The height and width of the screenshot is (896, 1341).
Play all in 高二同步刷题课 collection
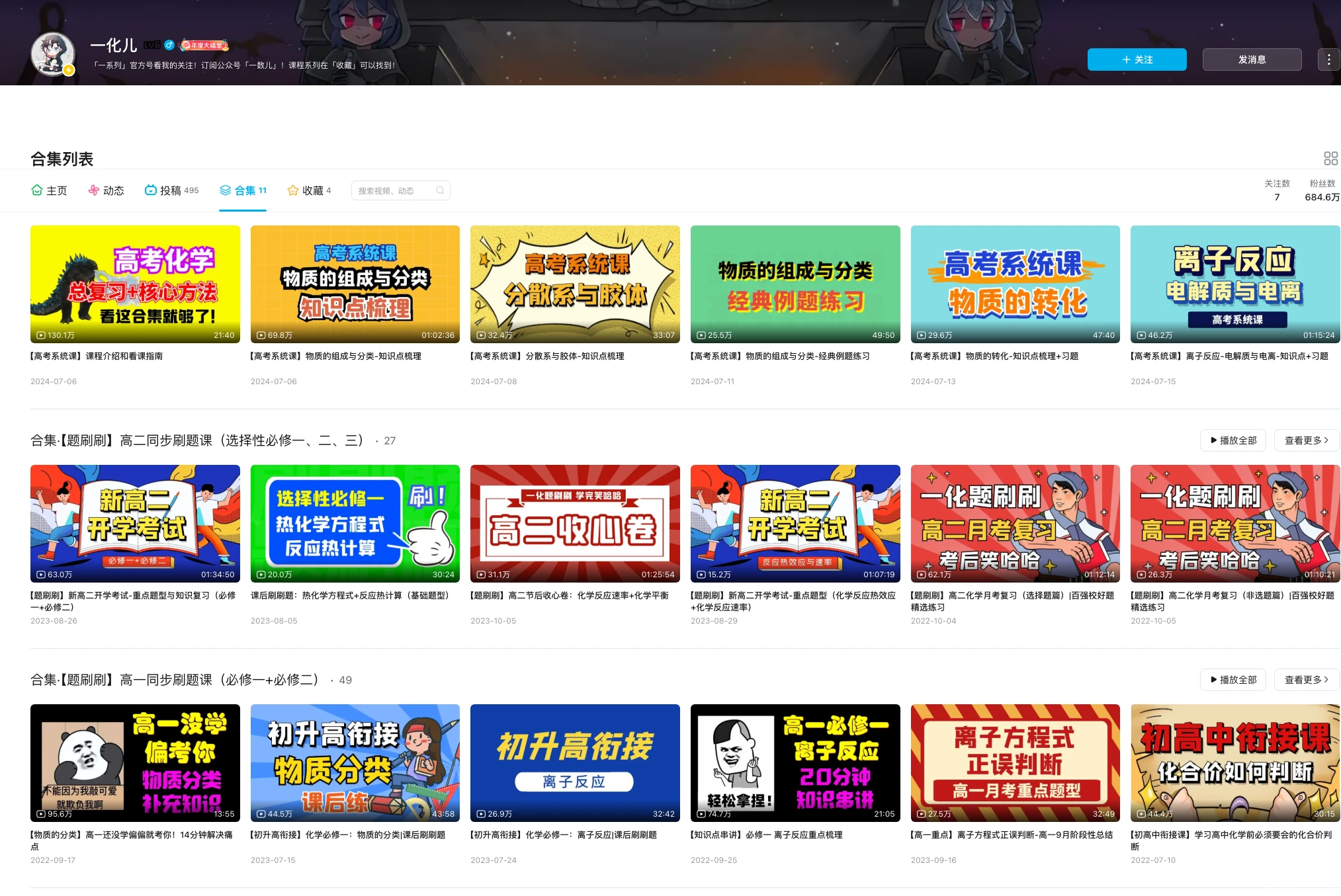[1233, 440]
